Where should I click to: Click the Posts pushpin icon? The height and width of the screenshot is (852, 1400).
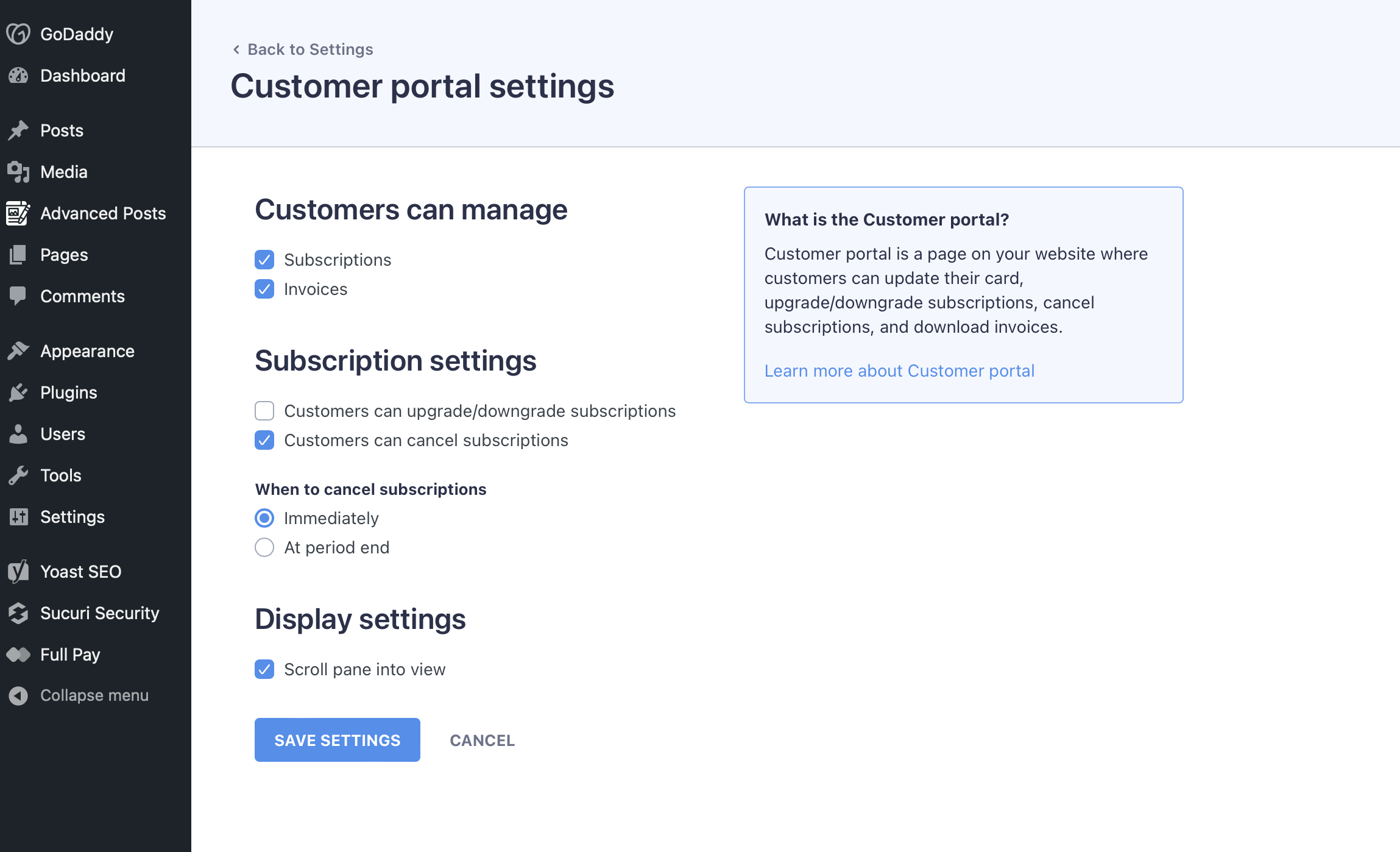click(x=18, y=130)
